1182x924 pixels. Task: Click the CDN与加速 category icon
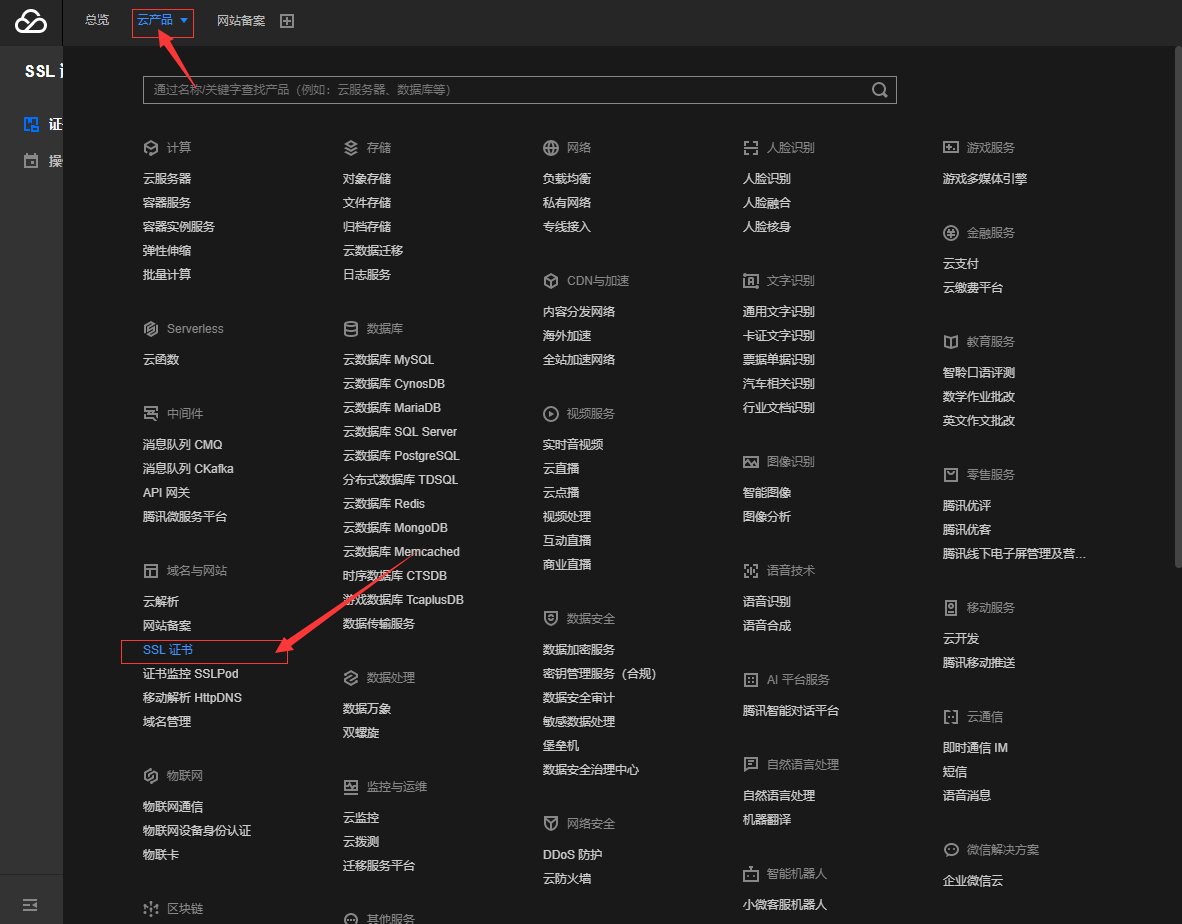551,281
